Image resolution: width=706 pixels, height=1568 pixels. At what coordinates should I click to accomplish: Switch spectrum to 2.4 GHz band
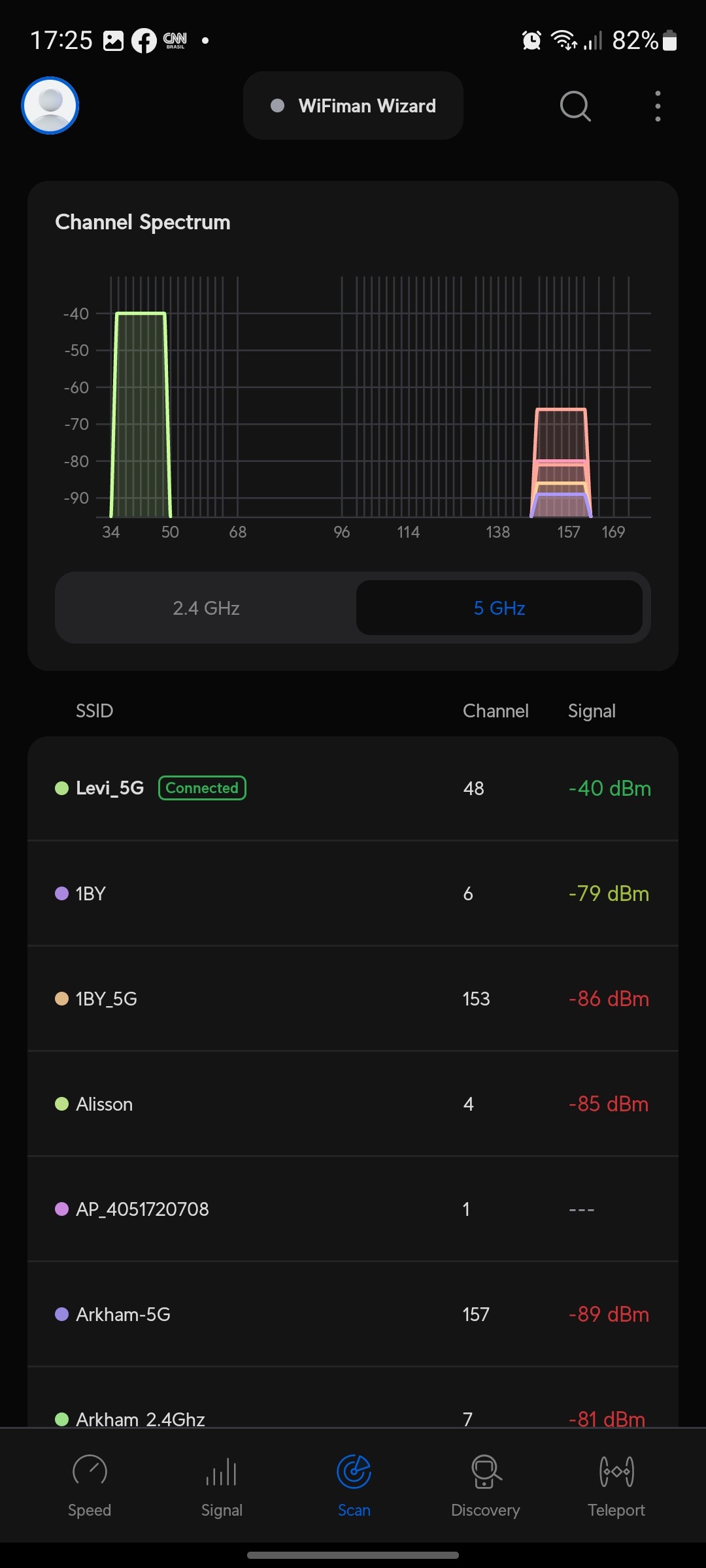tap(206, 608)
